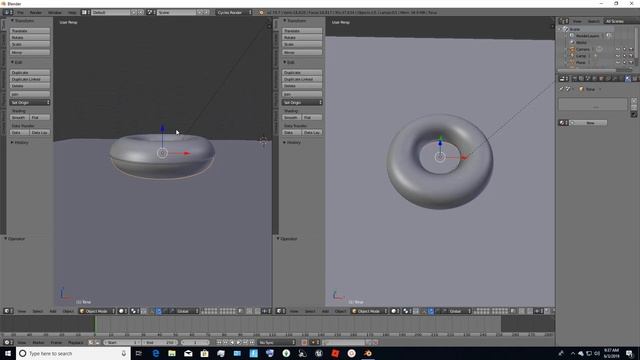
Task: Click the left viewport's viewport shading sphere icon
Action: click(x=122, y=311)
